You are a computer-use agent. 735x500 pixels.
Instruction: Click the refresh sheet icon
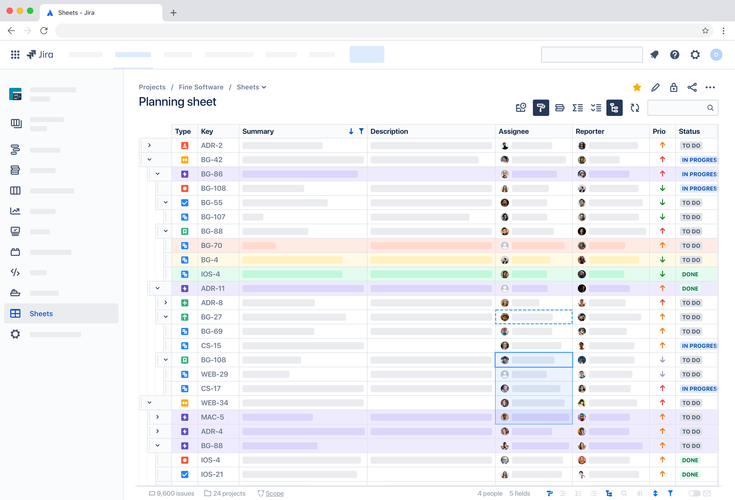[635, 108]
